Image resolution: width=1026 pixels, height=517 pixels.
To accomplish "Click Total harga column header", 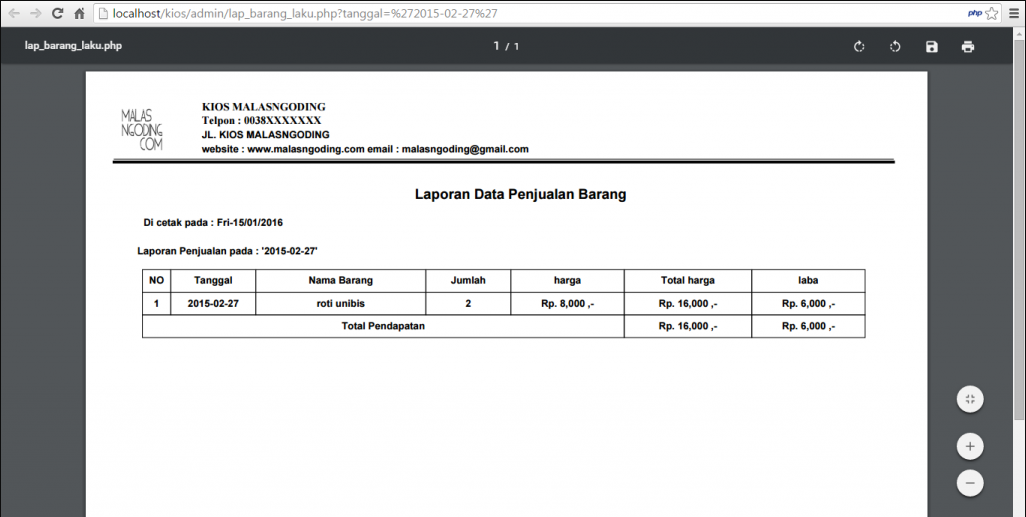I will click(x=688, y=281).
